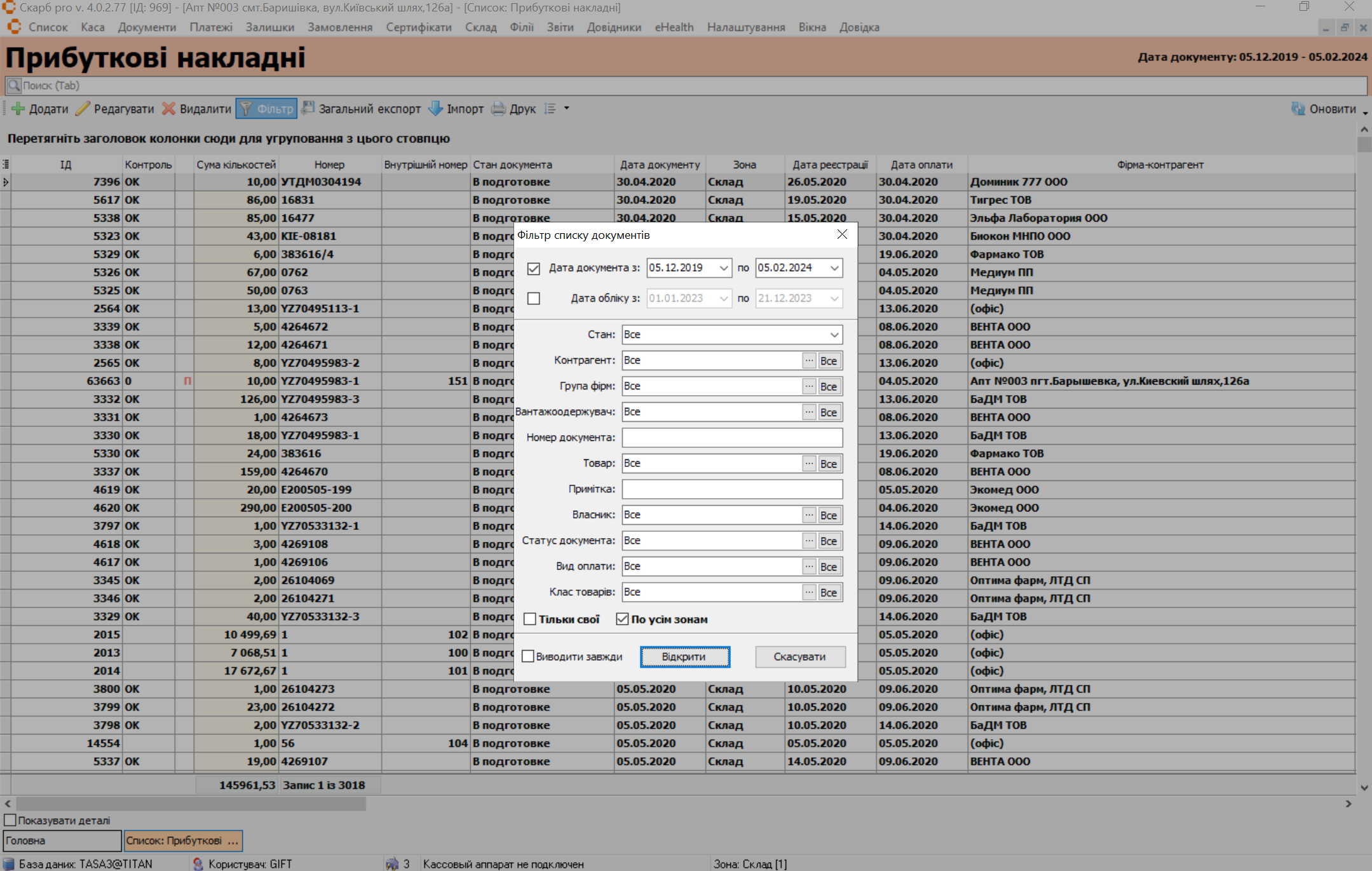Check the Тільки свої option
This screenshot has width=1372, height=871.
tap(530, 619)
